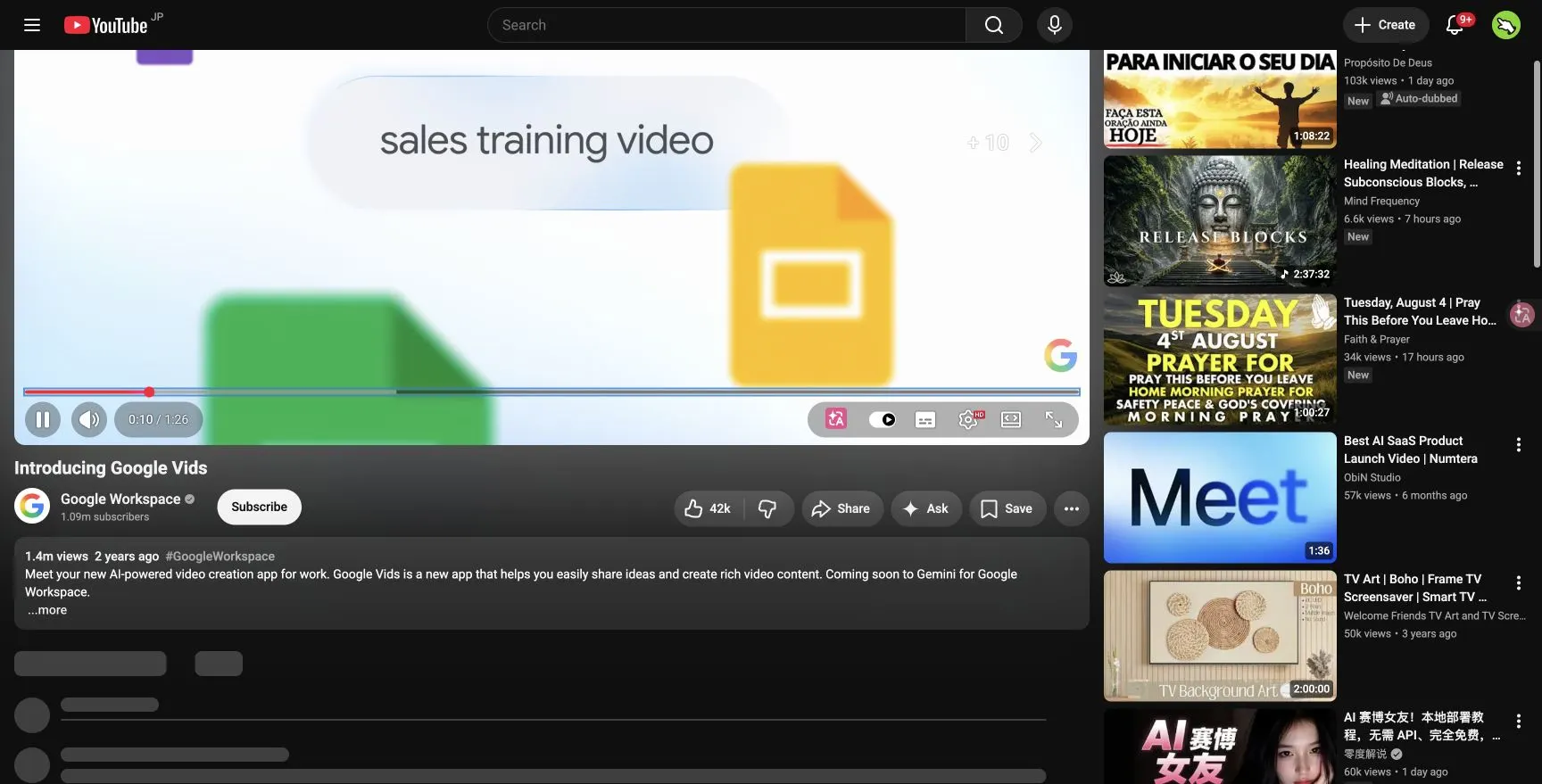Visit the Mind Frequency channel
This screenshot has width=1542, height=784.
coord(1381,202)
